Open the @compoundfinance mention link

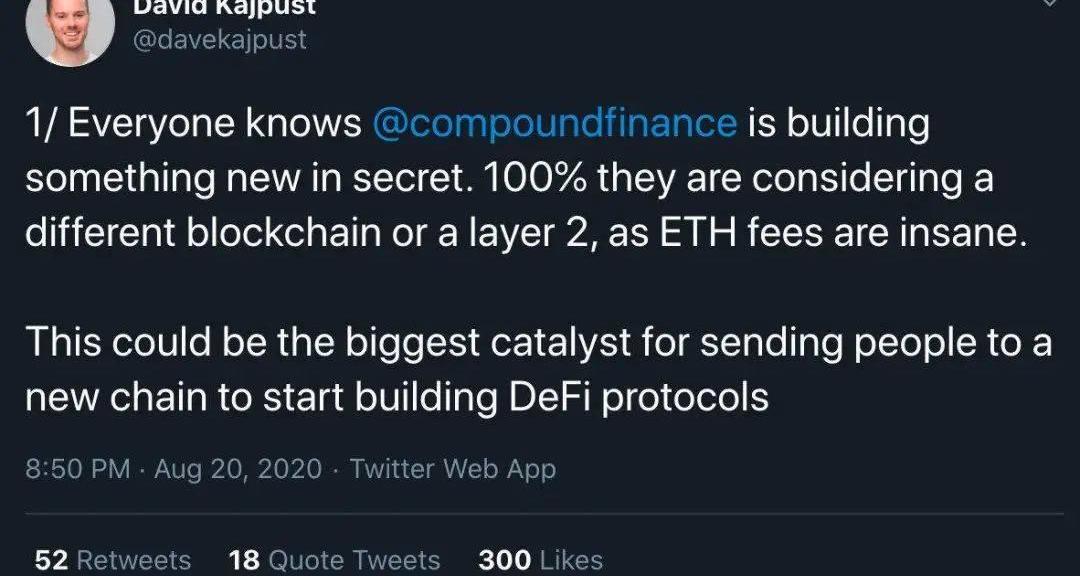554,124
